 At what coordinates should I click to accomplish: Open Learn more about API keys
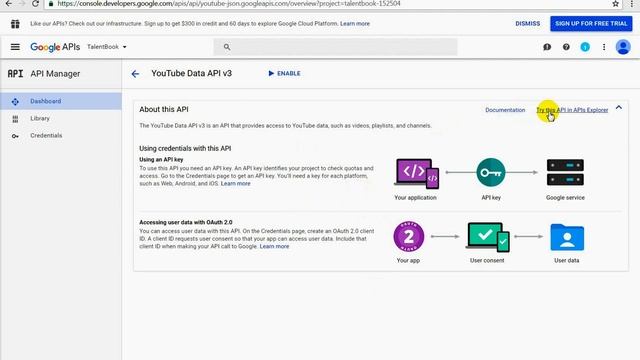(x=236, y=184)
